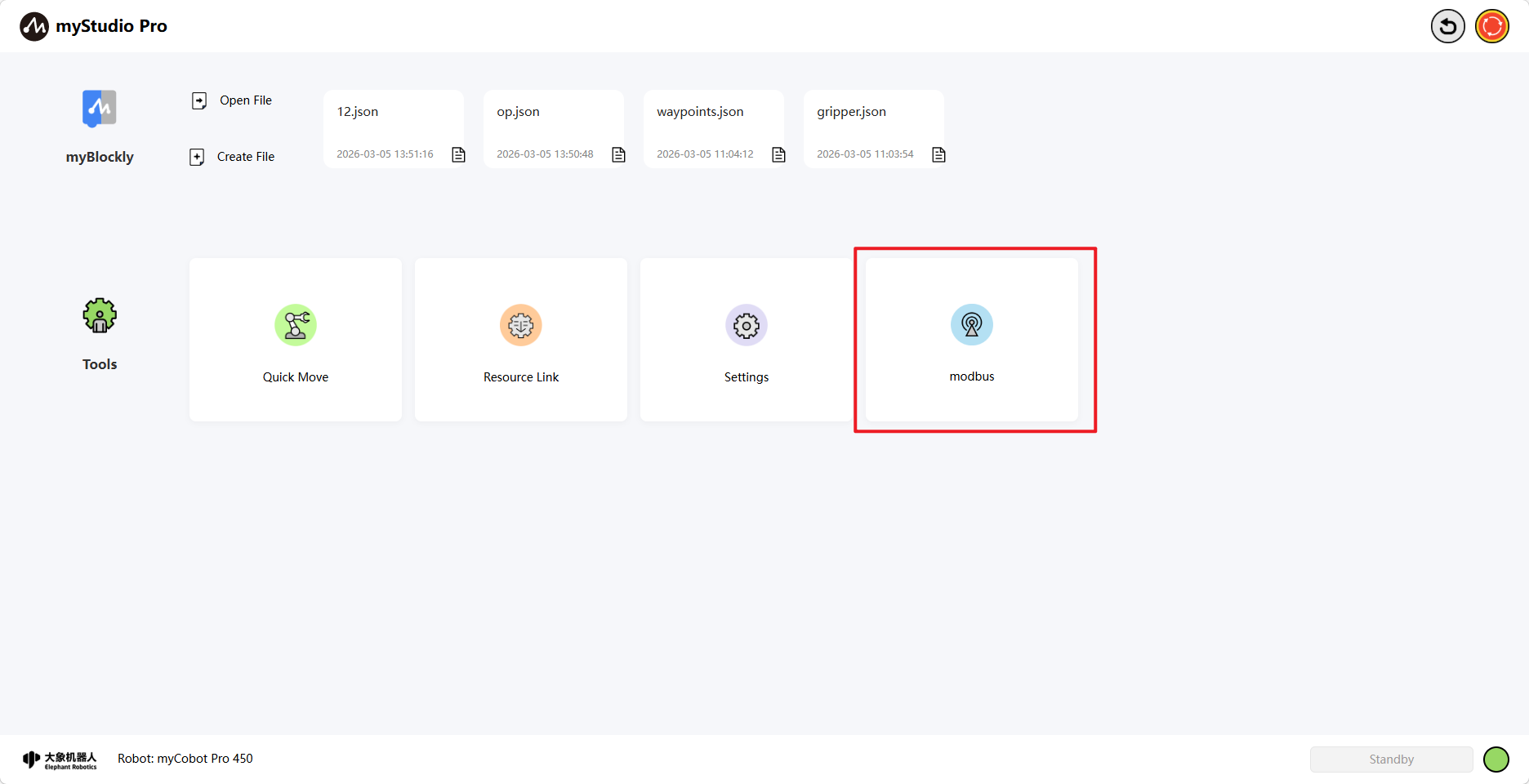
Task: Open the Settings gear icon
Action: pyautogui.click(x=747, y=325)
